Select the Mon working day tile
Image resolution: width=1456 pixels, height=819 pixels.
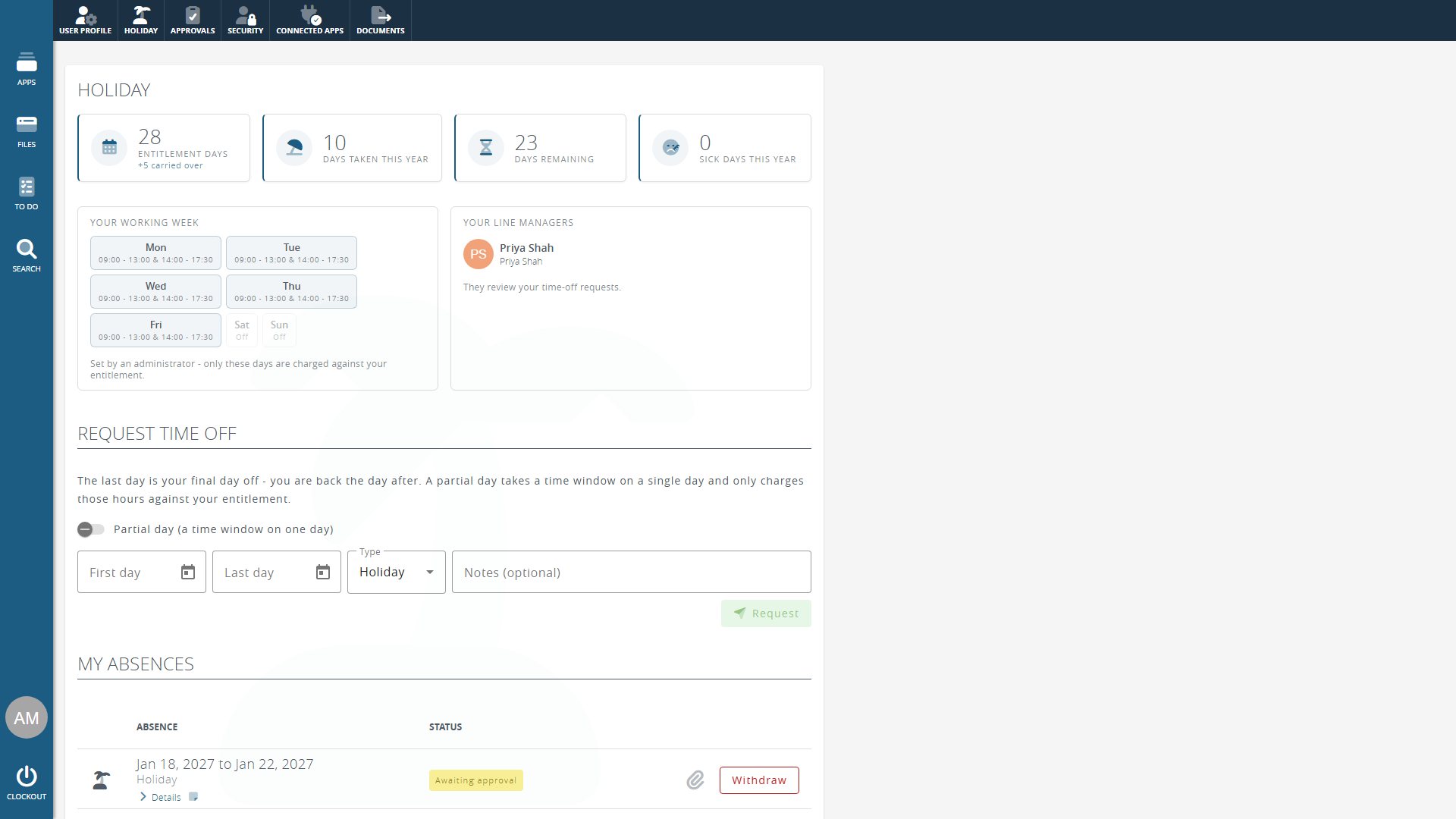point(155,253)
